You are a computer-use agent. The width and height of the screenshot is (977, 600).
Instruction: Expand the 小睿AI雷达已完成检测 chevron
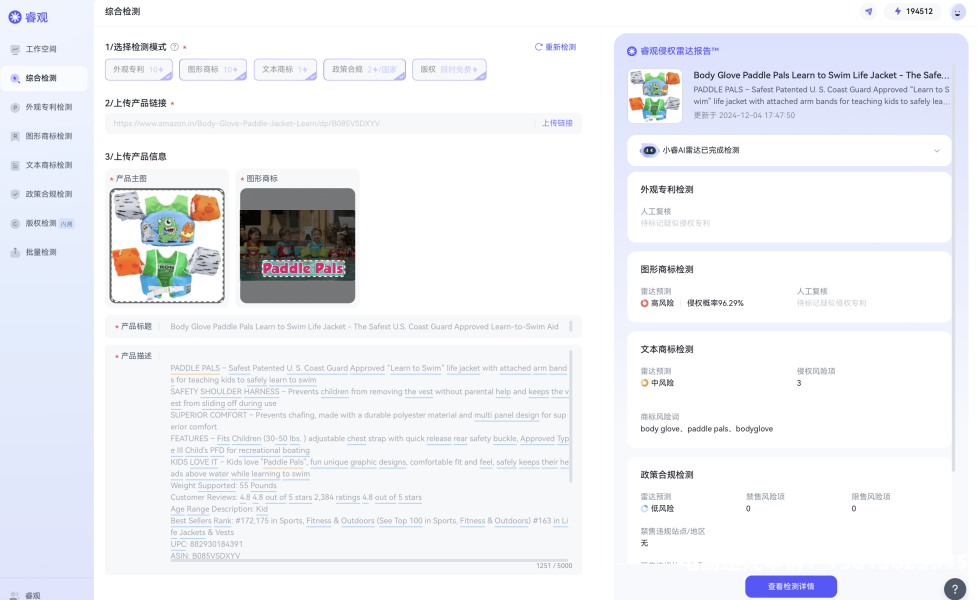coord(936,151)
